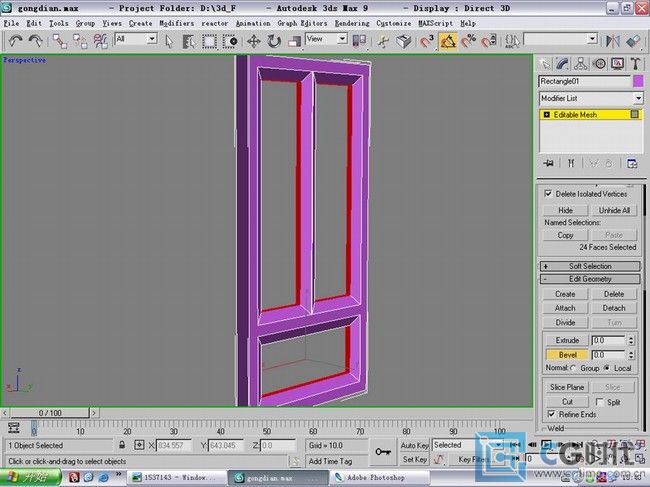
Task: Click the Undo arrow icon
Action: 16,41
